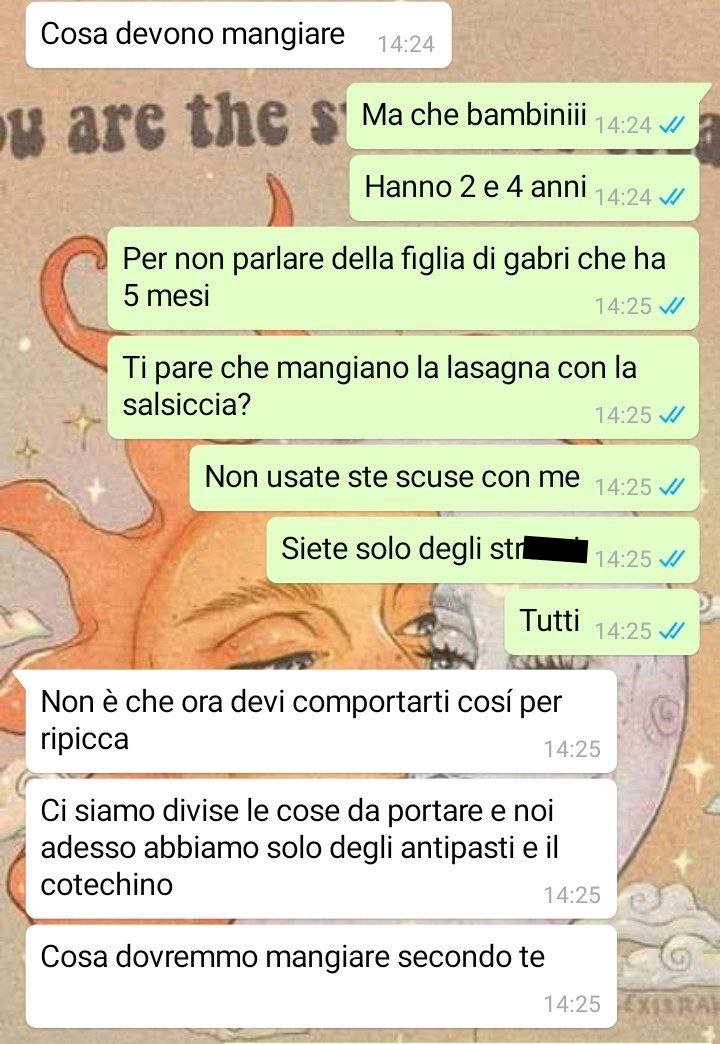The image size is (720, 1044).
Task: Select 'Non usate ste scuse con me'
Action: 444,478
